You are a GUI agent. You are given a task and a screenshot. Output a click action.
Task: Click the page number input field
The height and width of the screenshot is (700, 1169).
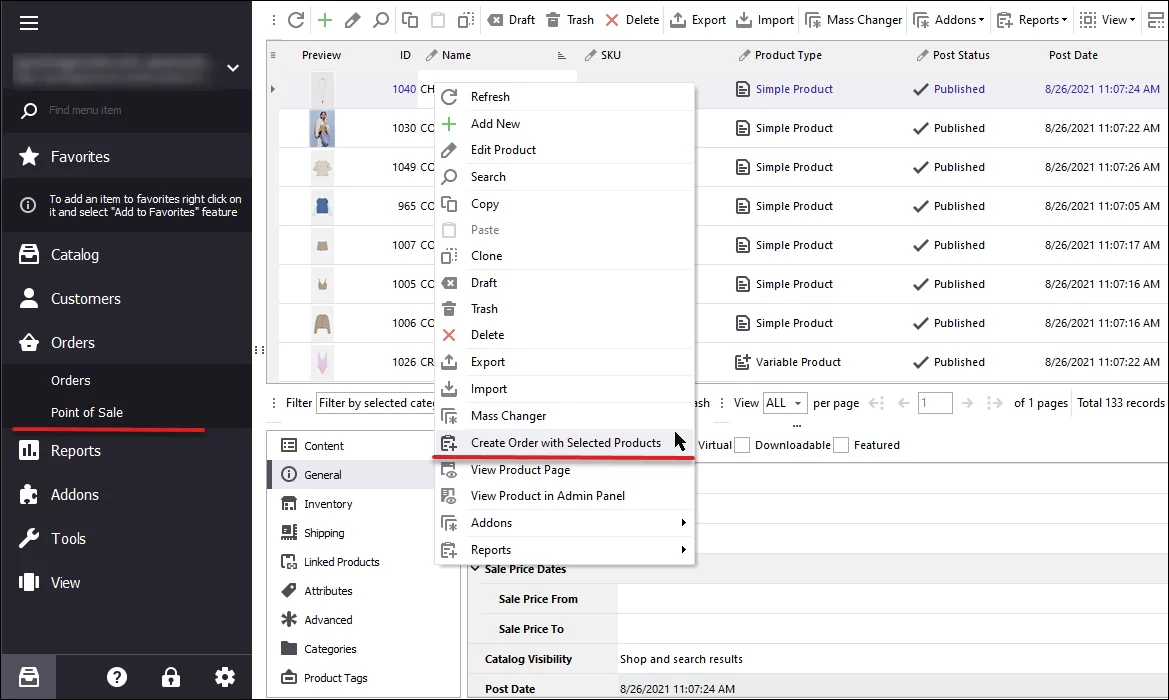935,403
